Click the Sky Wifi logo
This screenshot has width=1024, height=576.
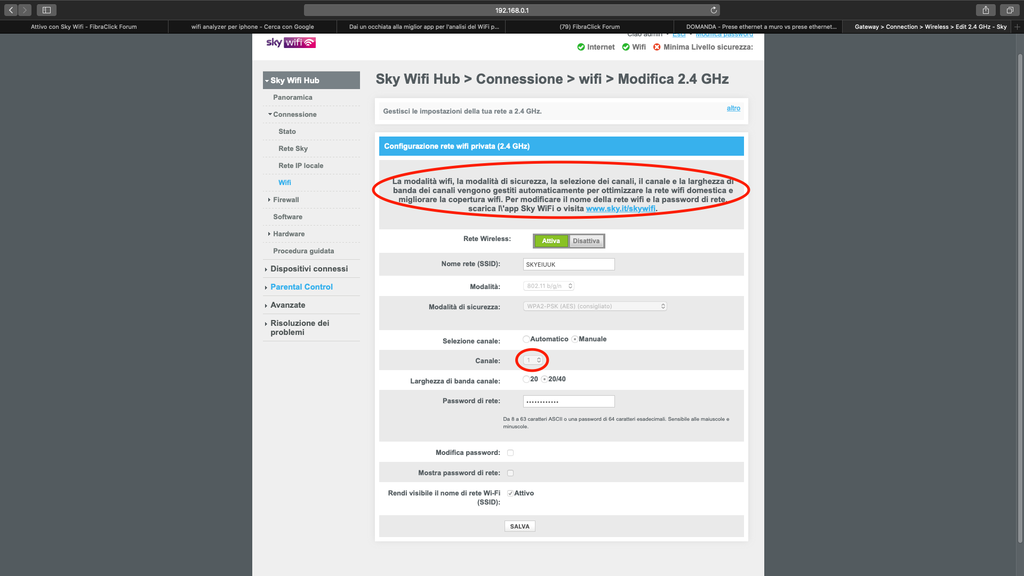click(x=291, y=42)
